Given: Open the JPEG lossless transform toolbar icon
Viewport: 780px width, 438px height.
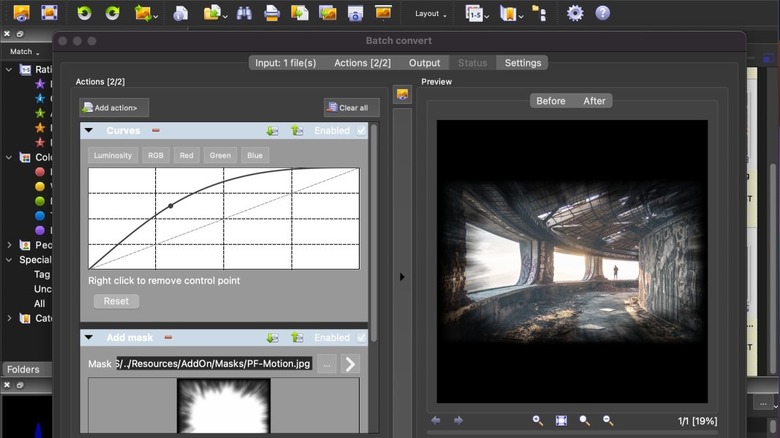Looking at the screenshot, I should [146, 13].
